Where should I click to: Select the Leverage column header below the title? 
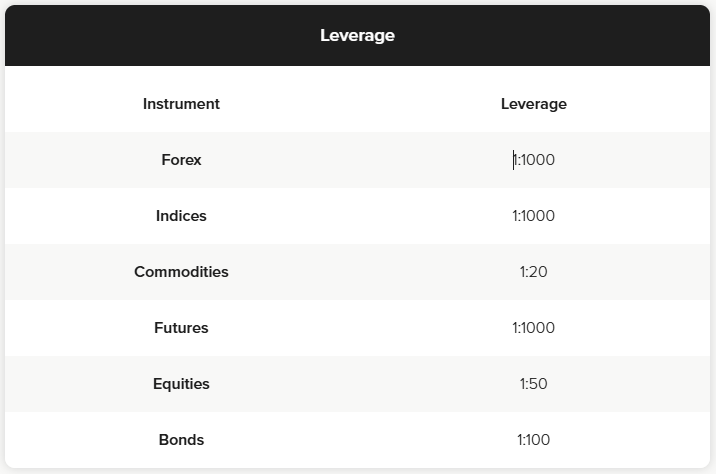[533, 104]
